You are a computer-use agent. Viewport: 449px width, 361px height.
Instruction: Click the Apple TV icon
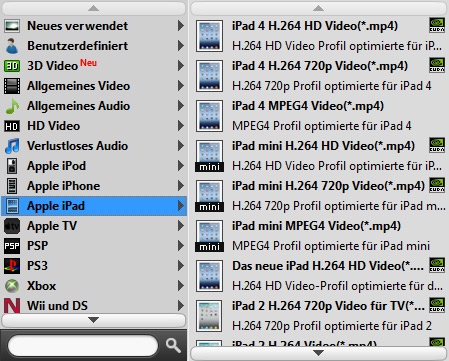(x=12, y=226)
